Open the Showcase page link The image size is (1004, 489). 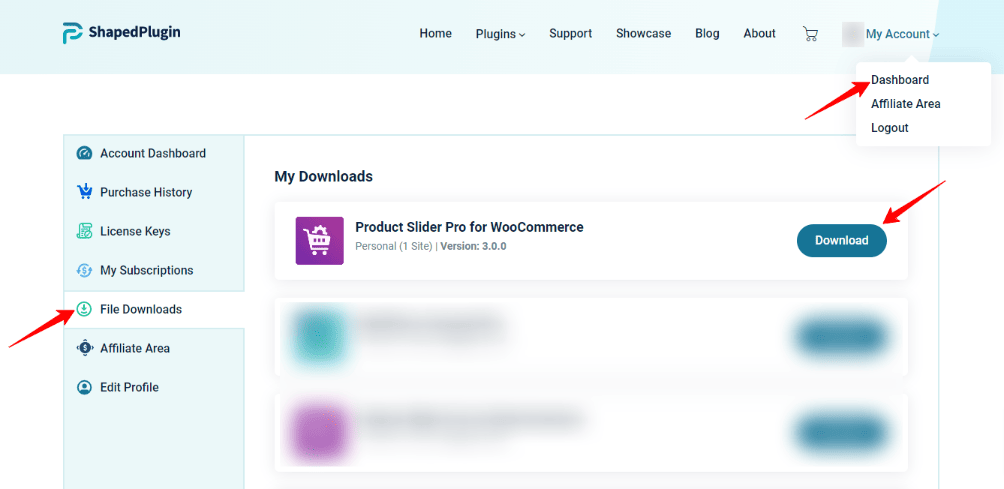click(643, 34)
